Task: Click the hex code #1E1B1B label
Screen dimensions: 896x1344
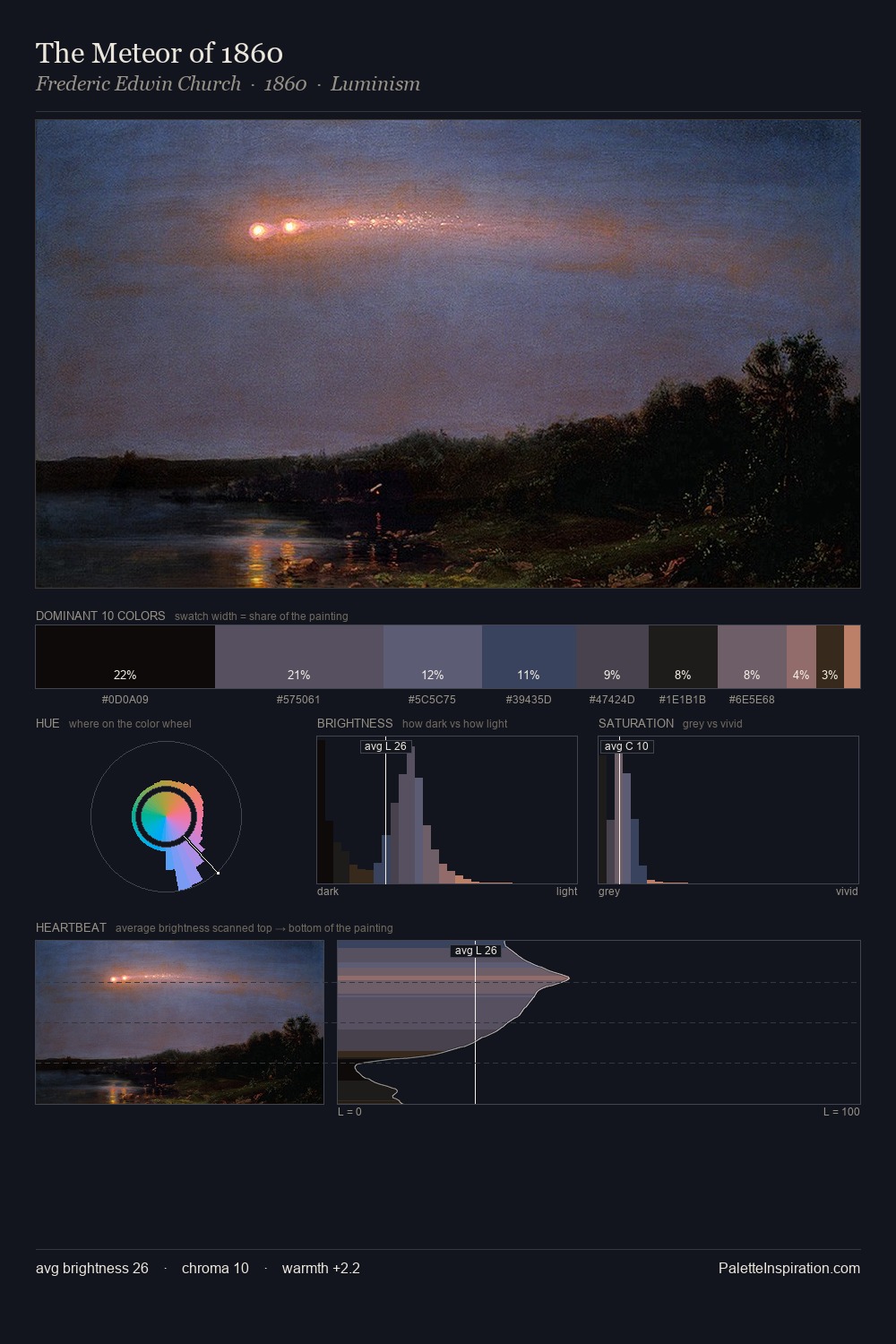Action: tap(683, 699)
